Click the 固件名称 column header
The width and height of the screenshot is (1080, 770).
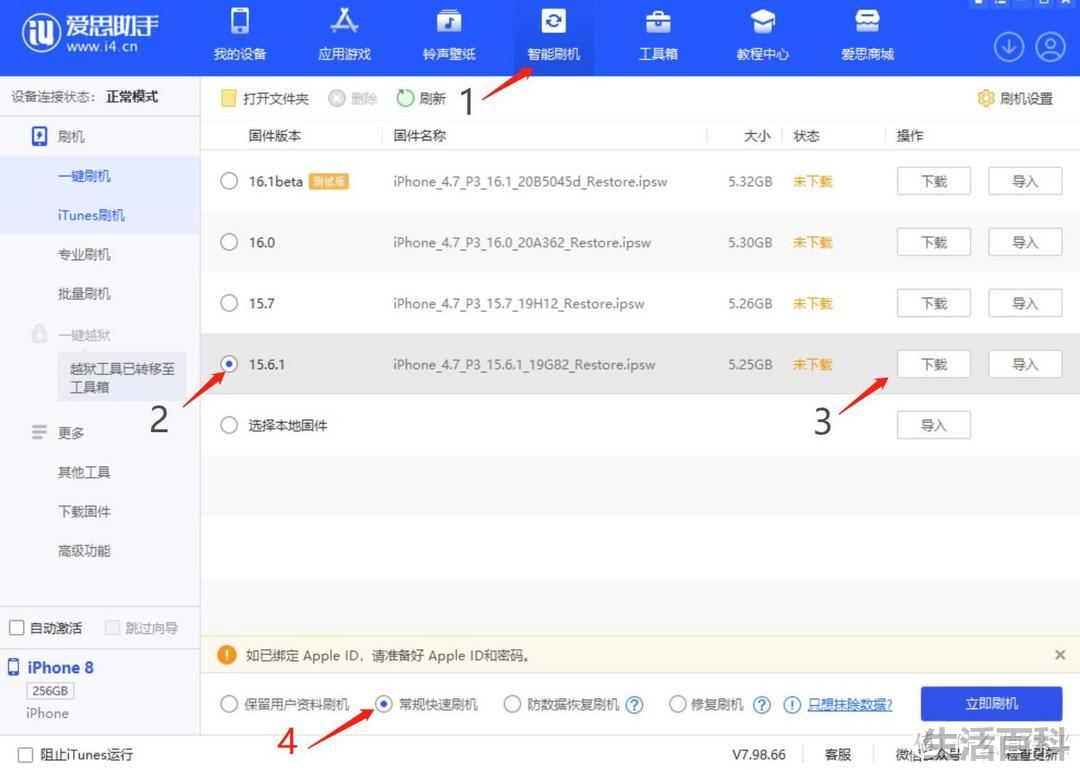419,136
